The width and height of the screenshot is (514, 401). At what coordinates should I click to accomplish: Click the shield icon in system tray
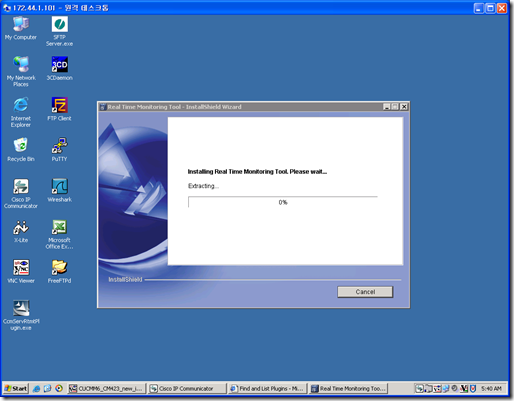coord(473,388)
